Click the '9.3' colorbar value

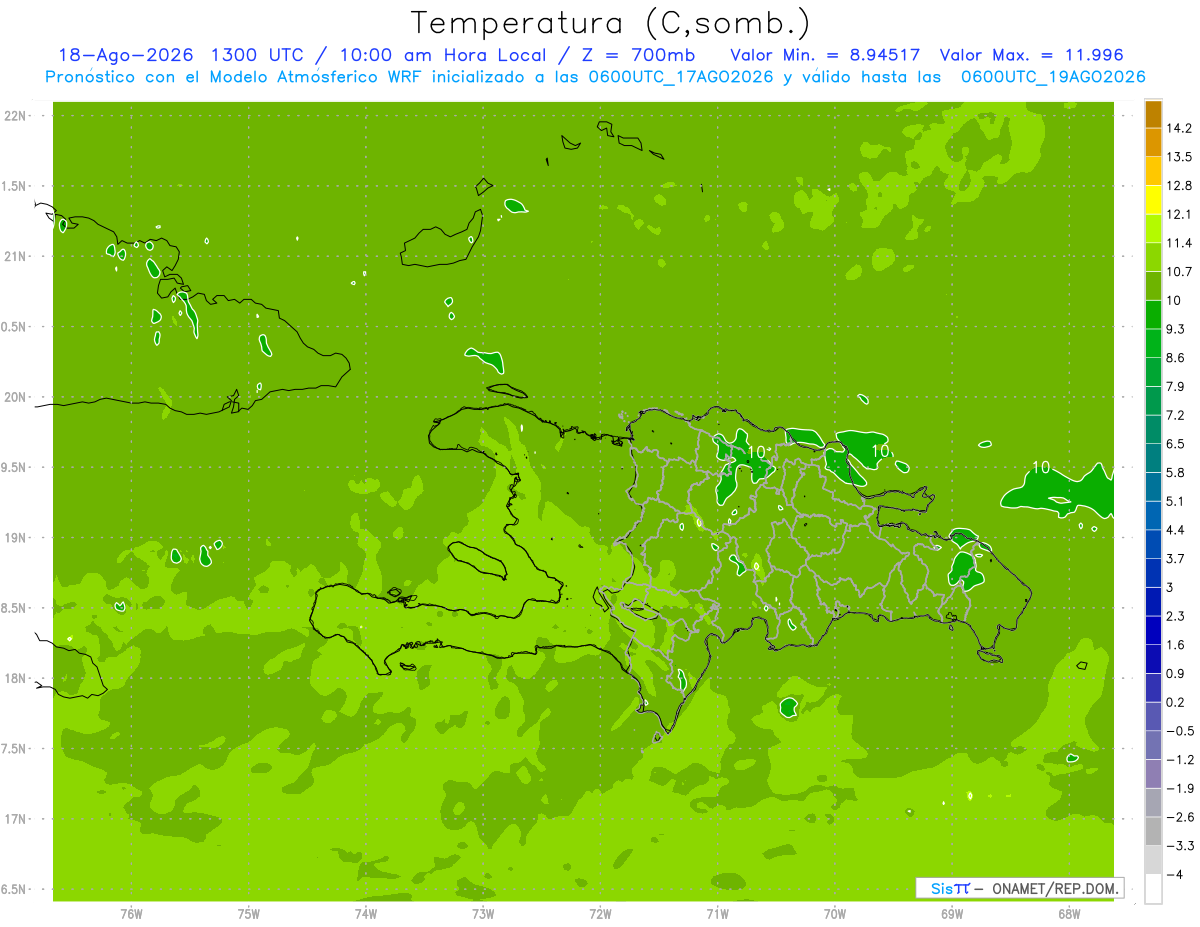1176,329
